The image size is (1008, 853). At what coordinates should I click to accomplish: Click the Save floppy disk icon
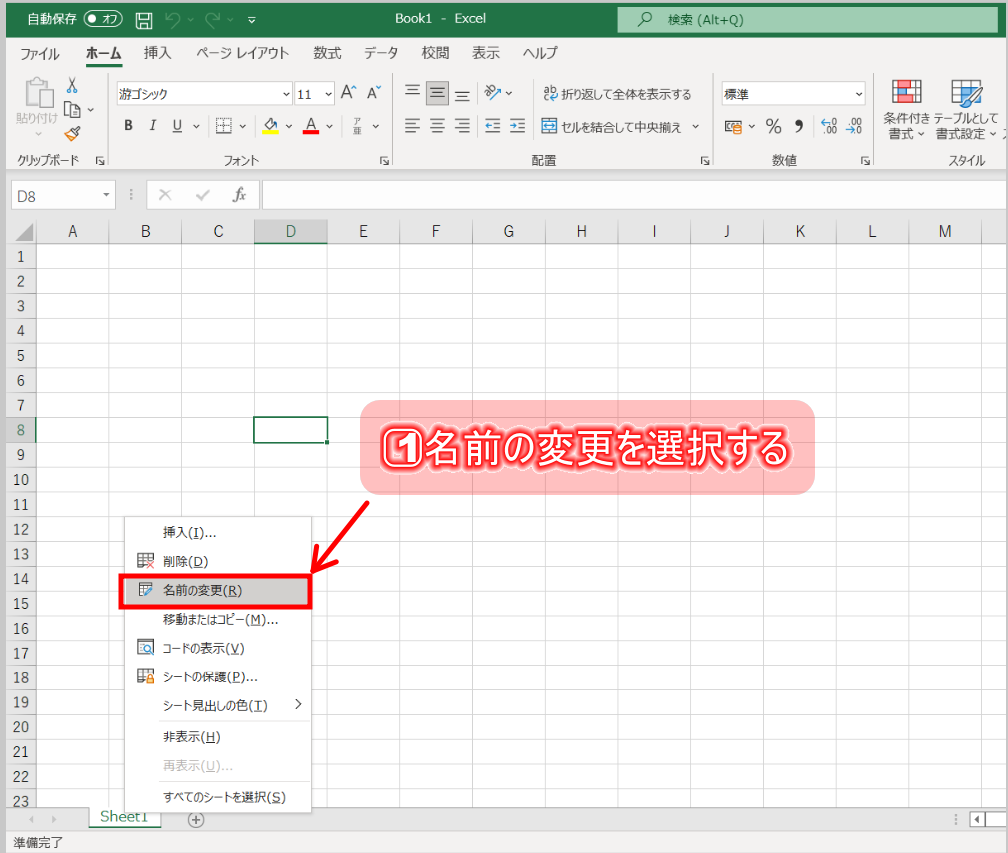click(x=144, y=20)
